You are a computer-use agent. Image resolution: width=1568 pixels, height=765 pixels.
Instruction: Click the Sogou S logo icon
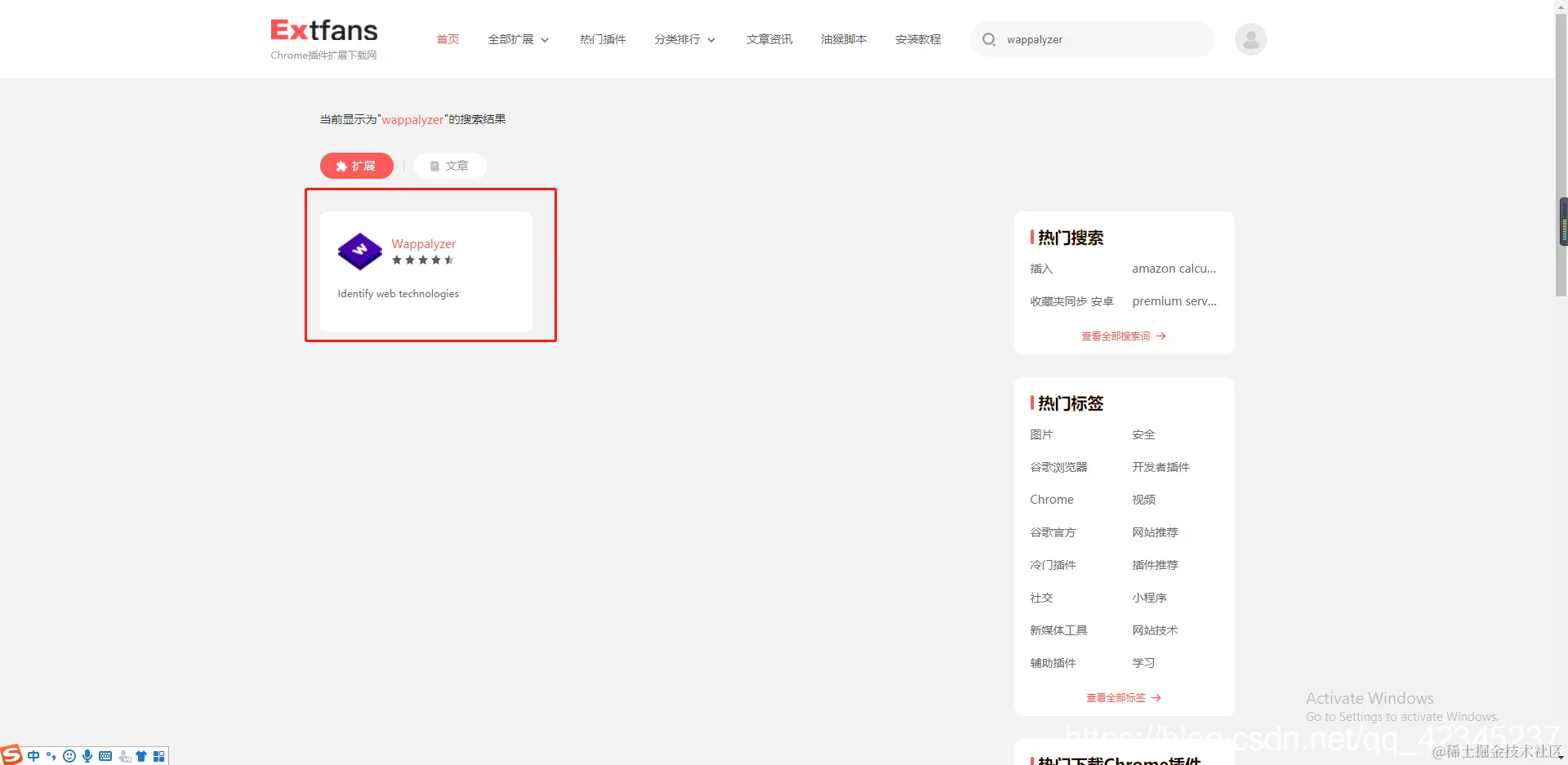click(9, 756)
